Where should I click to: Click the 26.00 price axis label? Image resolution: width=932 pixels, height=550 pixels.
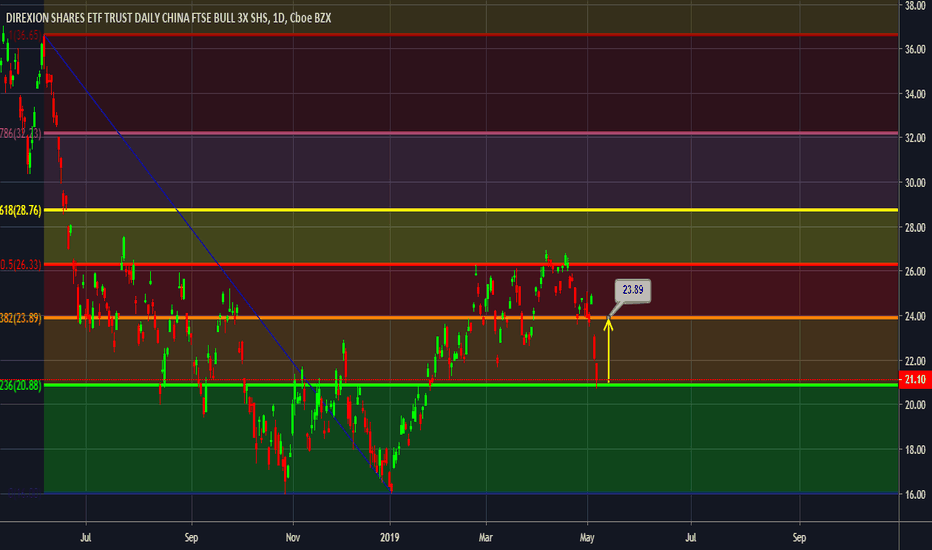[x=915, y=272]
